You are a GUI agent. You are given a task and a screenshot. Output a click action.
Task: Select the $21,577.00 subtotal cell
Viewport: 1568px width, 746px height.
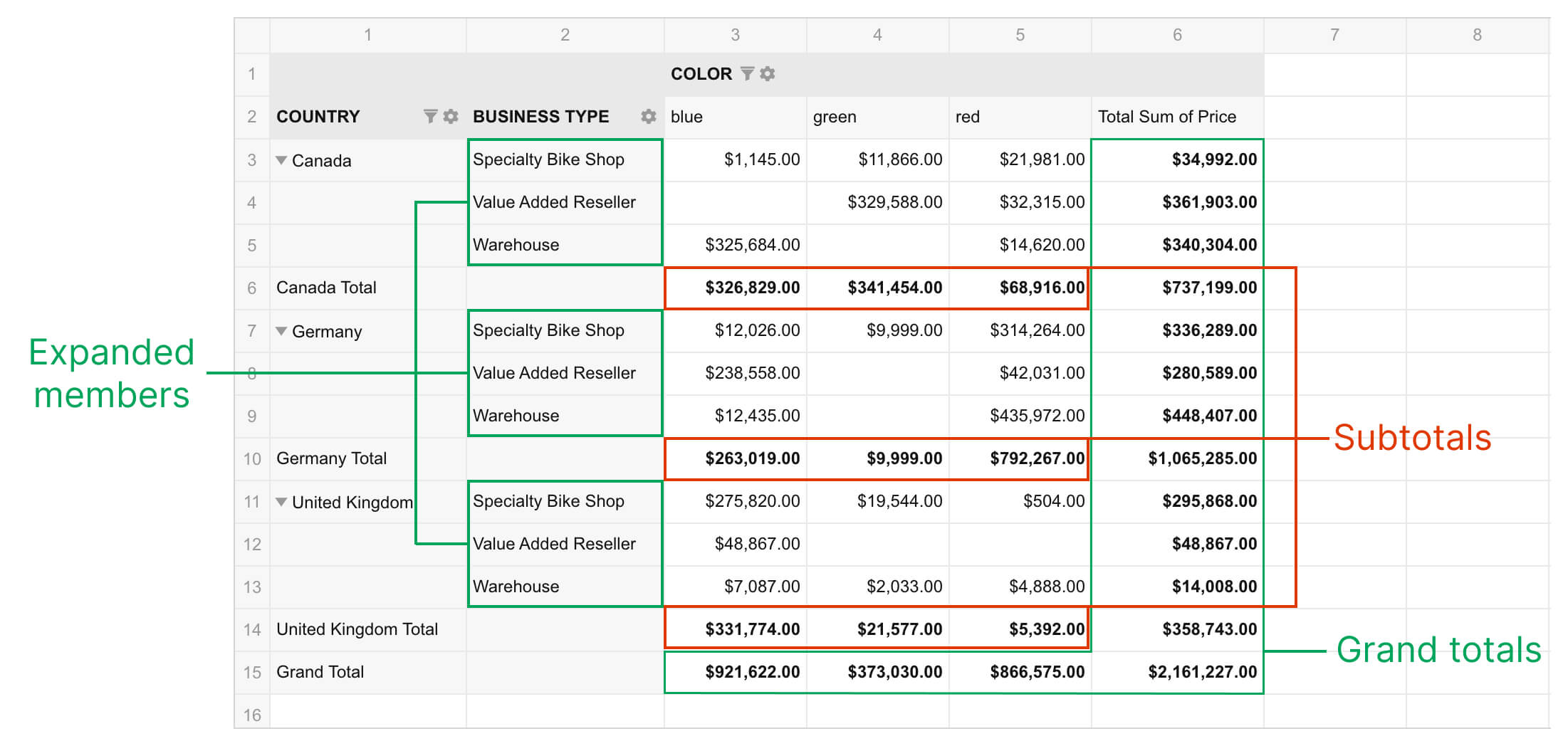877,630
